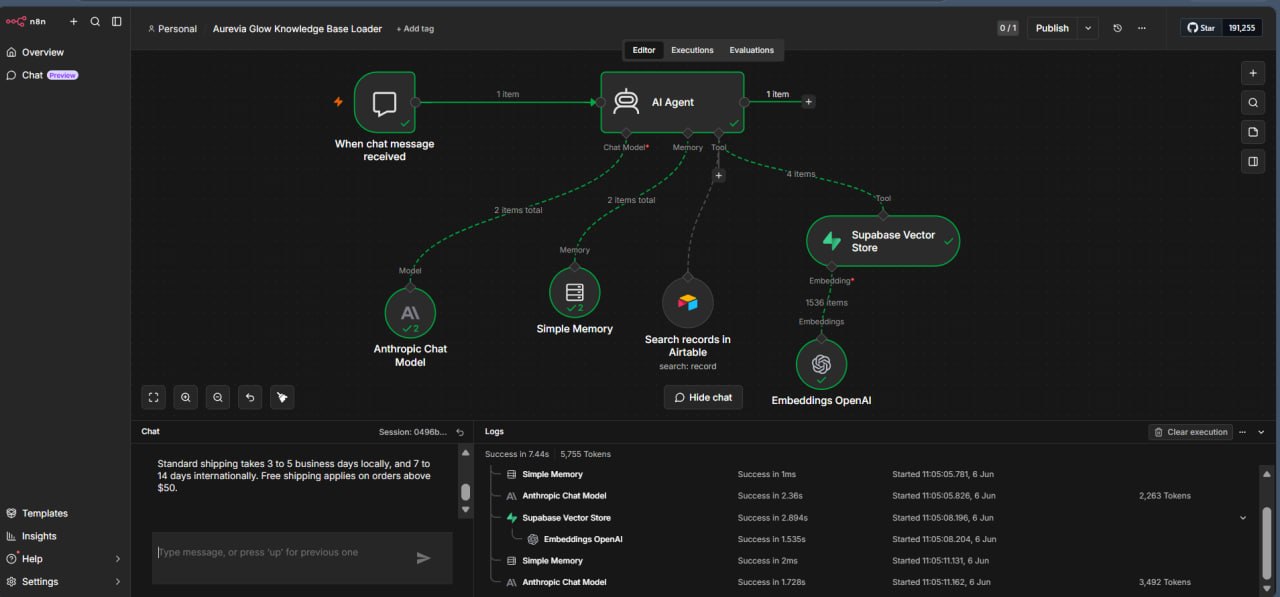
Task: Add a sticky note with the note icon
Action: point(1252,132)
